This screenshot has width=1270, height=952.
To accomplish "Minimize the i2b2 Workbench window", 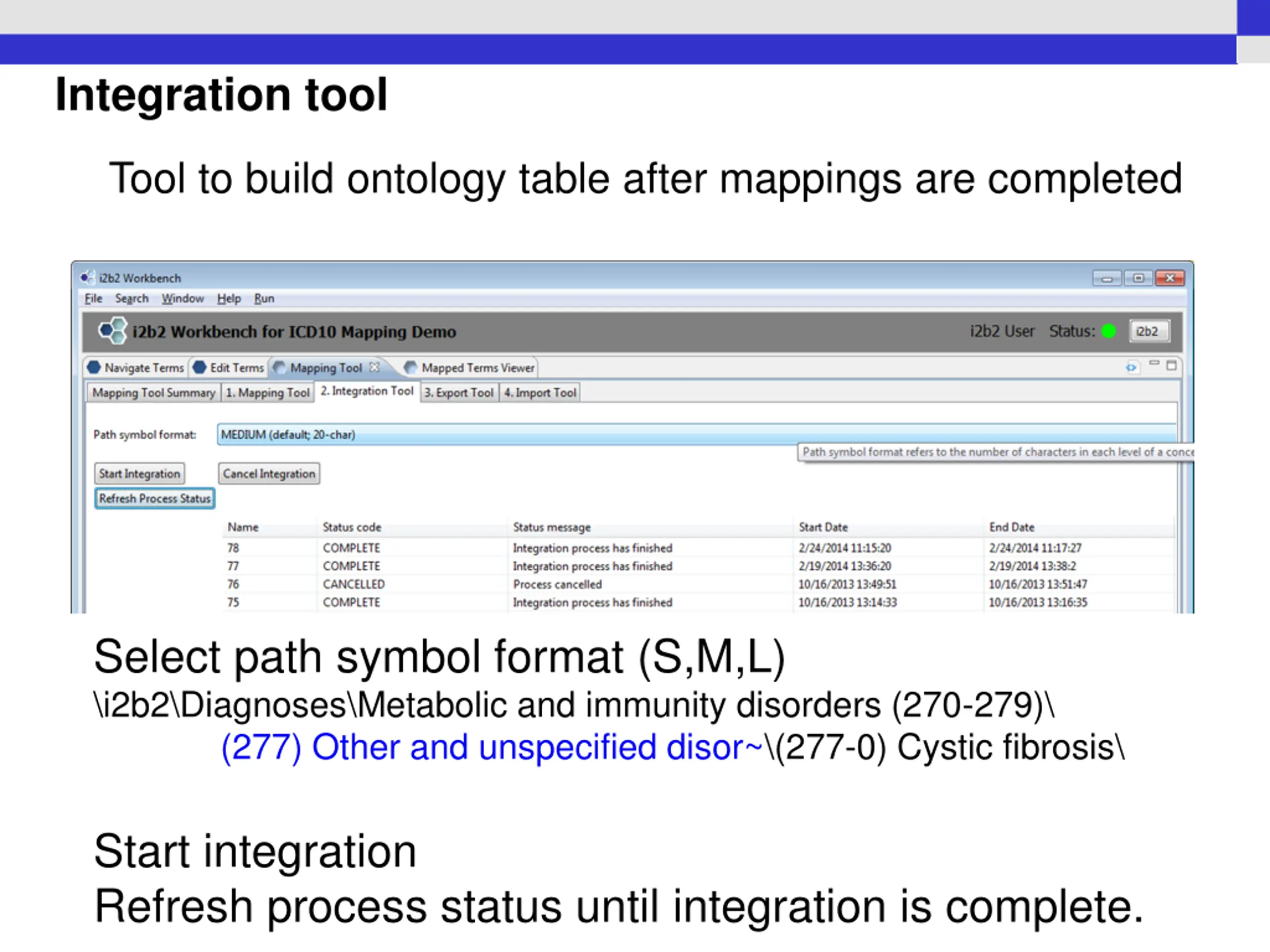I will coord(1107,278).
